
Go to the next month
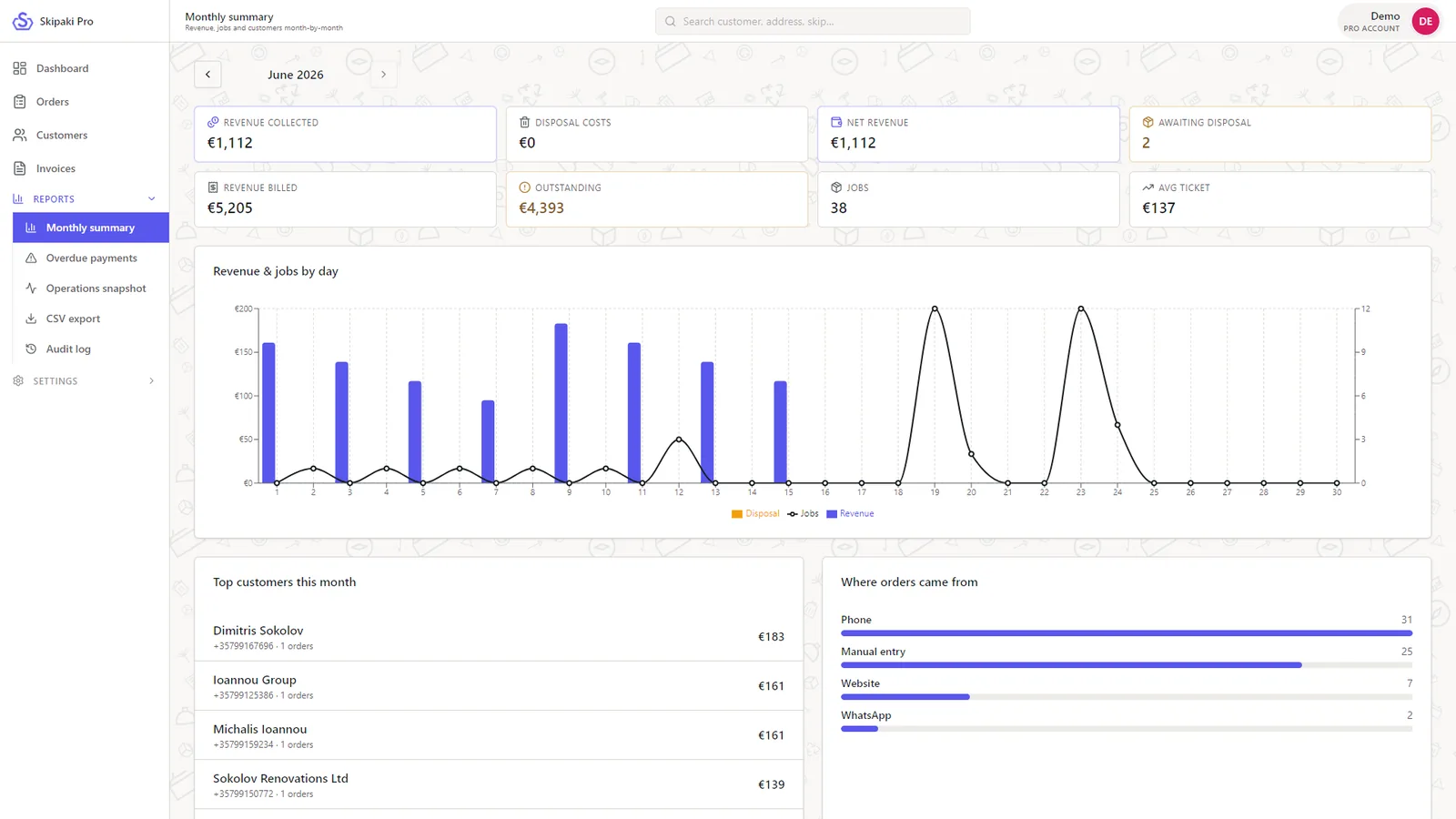[383, 75]
